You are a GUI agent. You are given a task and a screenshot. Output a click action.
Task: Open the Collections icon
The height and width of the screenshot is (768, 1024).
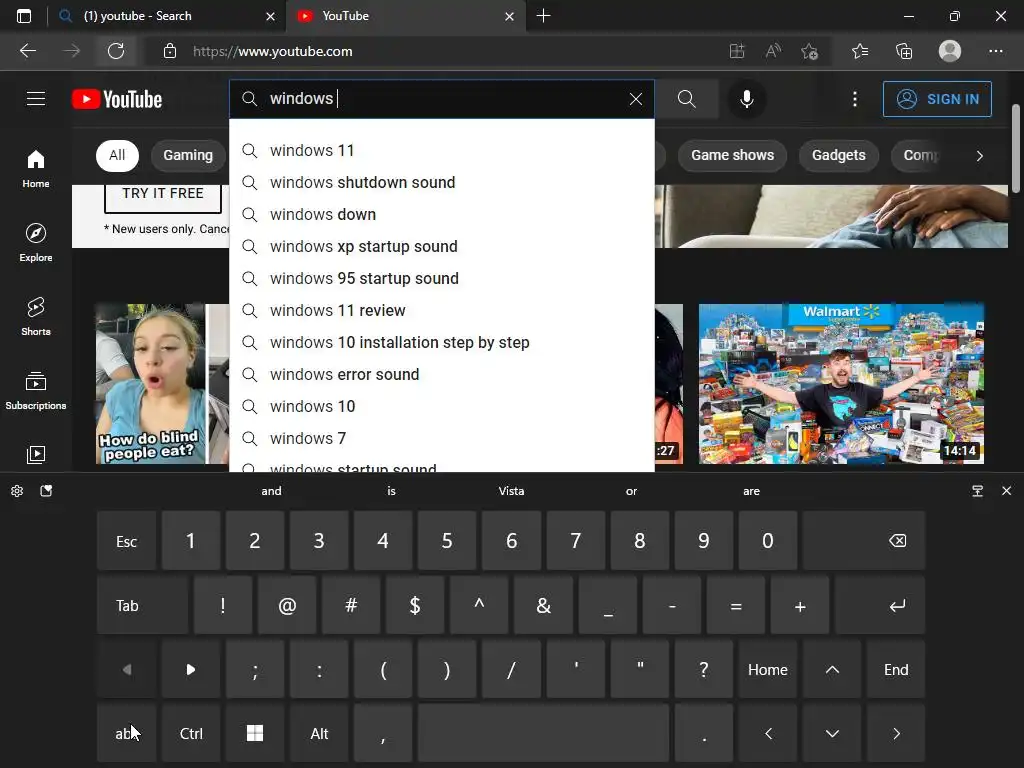point(904,51)
